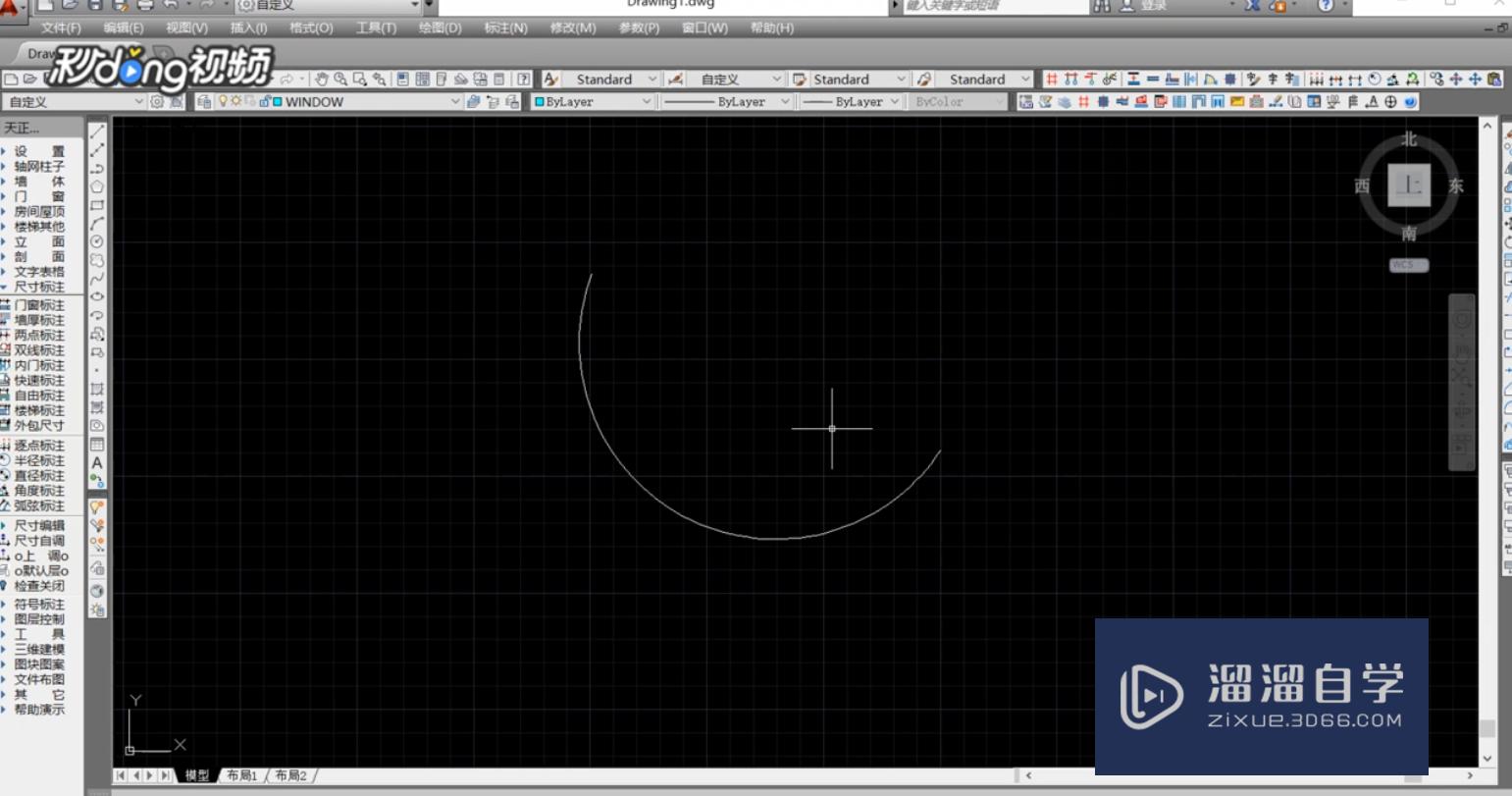Click the cyan color swatch in the layer dropdown
This screenshot has height=796, width=1512.
[278, 101]
